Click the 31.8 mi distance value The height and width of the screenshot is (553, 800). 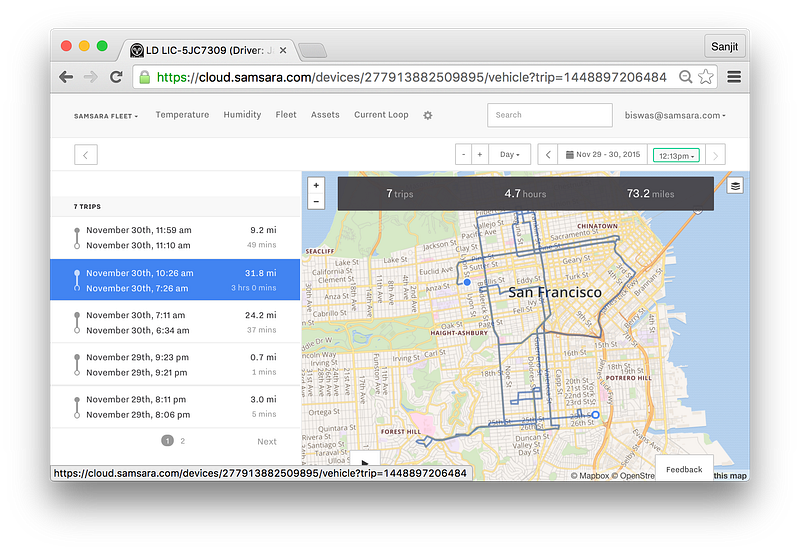[x=261, y=273]
